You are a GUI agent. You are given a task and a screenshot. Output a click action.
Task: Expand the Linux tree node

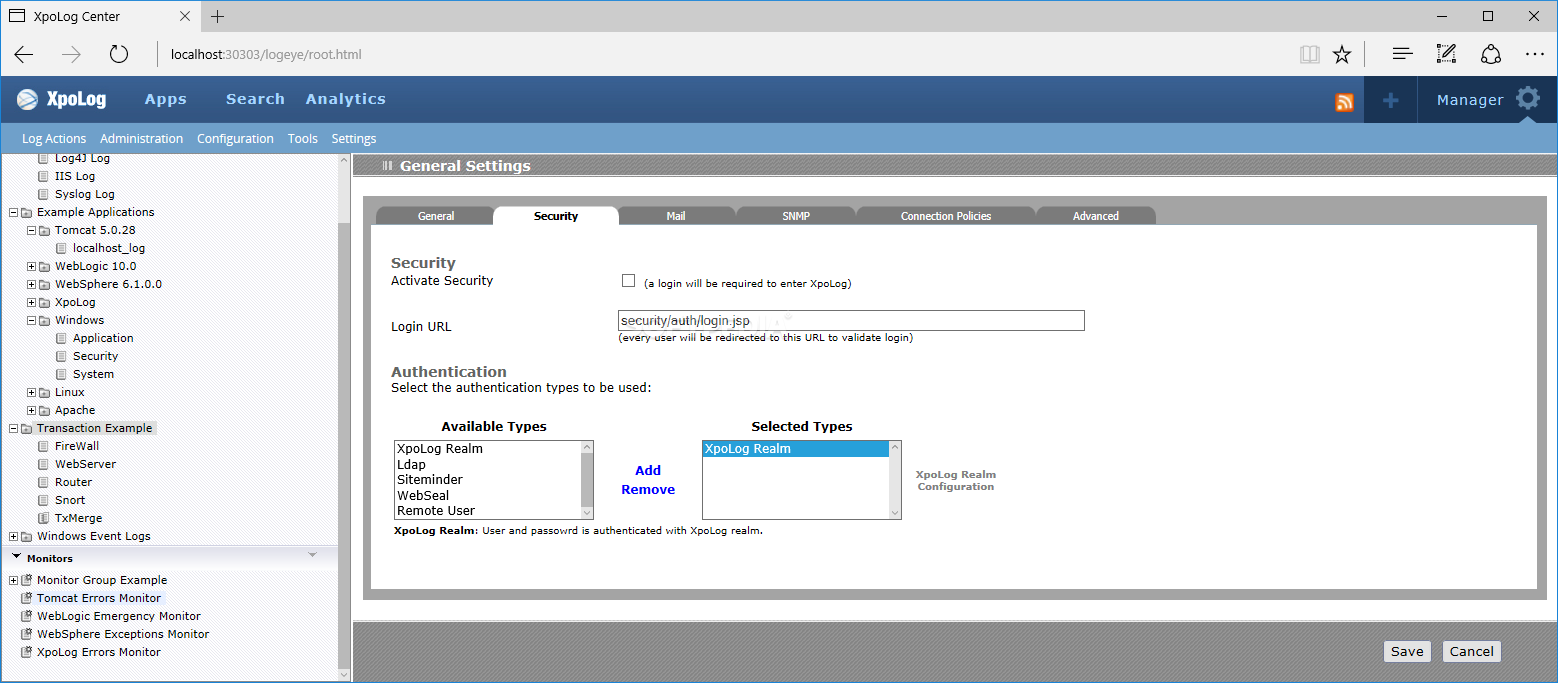(x=31, y=392)
